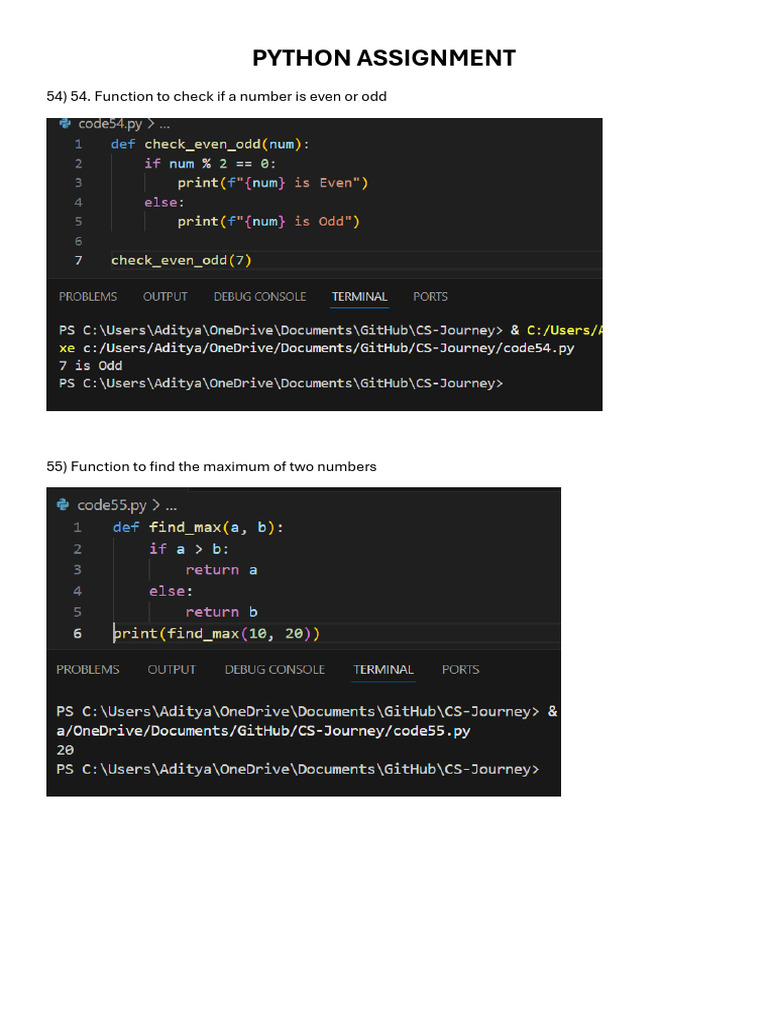
Task: Open the code55.py breadcrumb
Action: pyautogui.click(x=112, y=505)
